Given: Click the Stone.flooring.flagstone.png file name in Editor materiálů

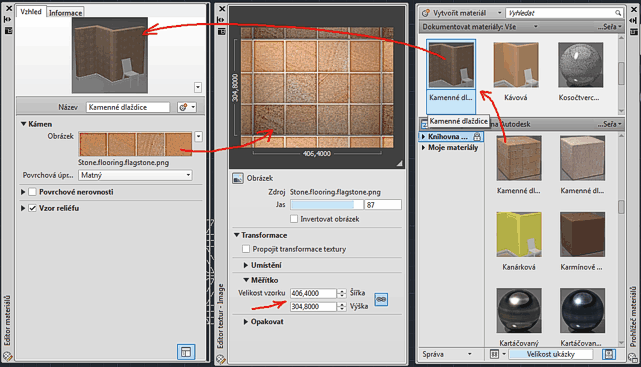Looking at the screenshot, I should pos(123,162).
